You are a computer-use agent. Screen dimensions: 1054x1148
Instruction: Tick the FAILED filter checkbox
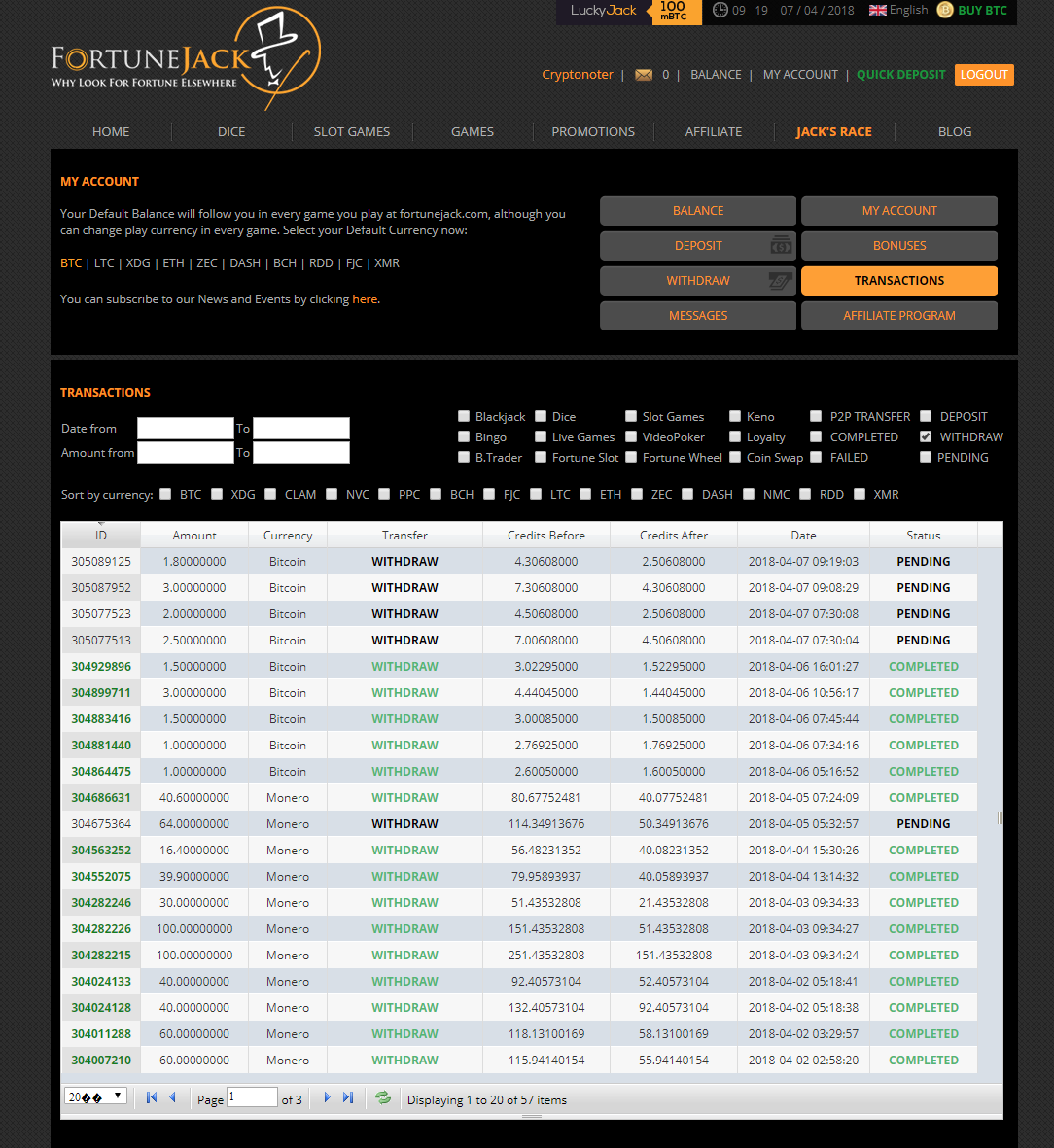815,457
